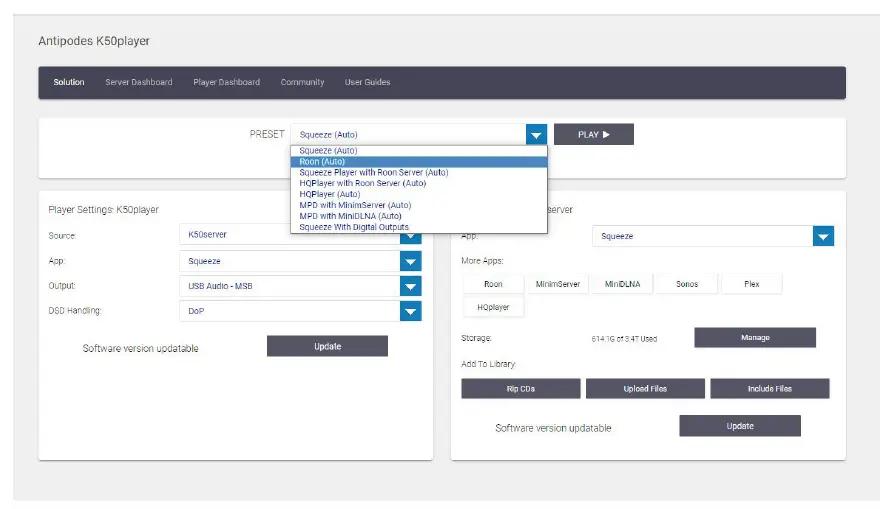Select HQPlayer (Auto) preset option
The width and height of the screenshot is (894, 509).
tap(418, 194)
